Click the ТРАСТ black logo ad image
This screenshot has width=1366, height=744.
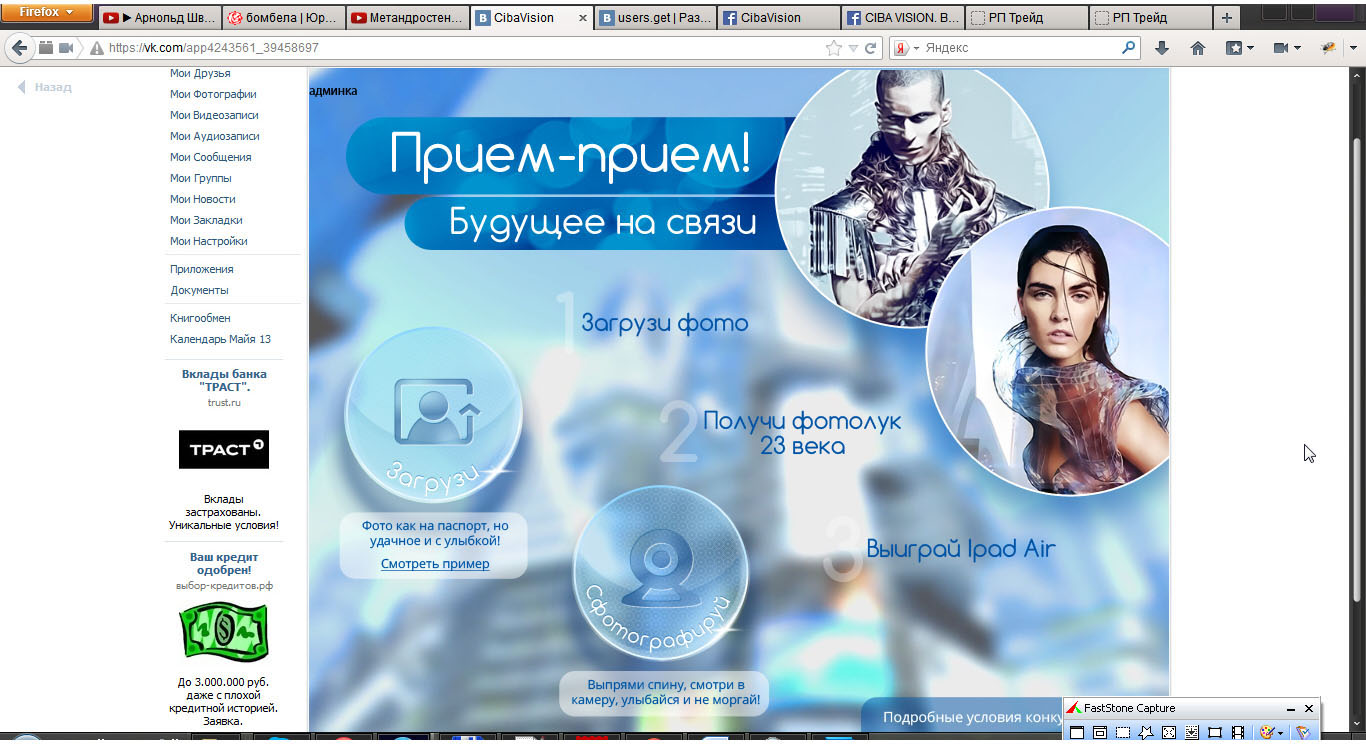(x=224, y=449)
